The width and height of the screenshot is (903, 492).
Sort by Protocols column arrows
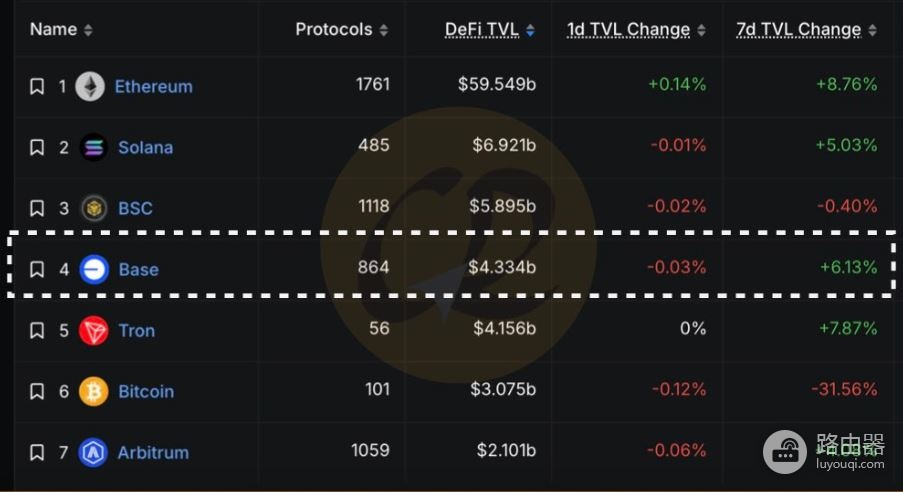pos(384,30)
